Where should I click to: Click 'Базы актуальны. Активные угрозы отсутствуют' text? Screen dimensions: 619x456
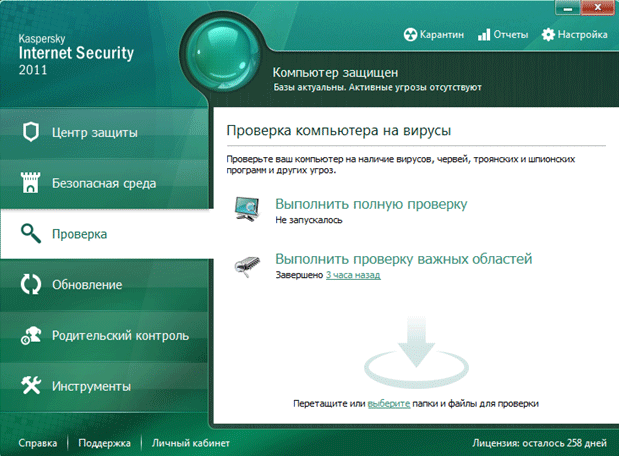point(377,87)
